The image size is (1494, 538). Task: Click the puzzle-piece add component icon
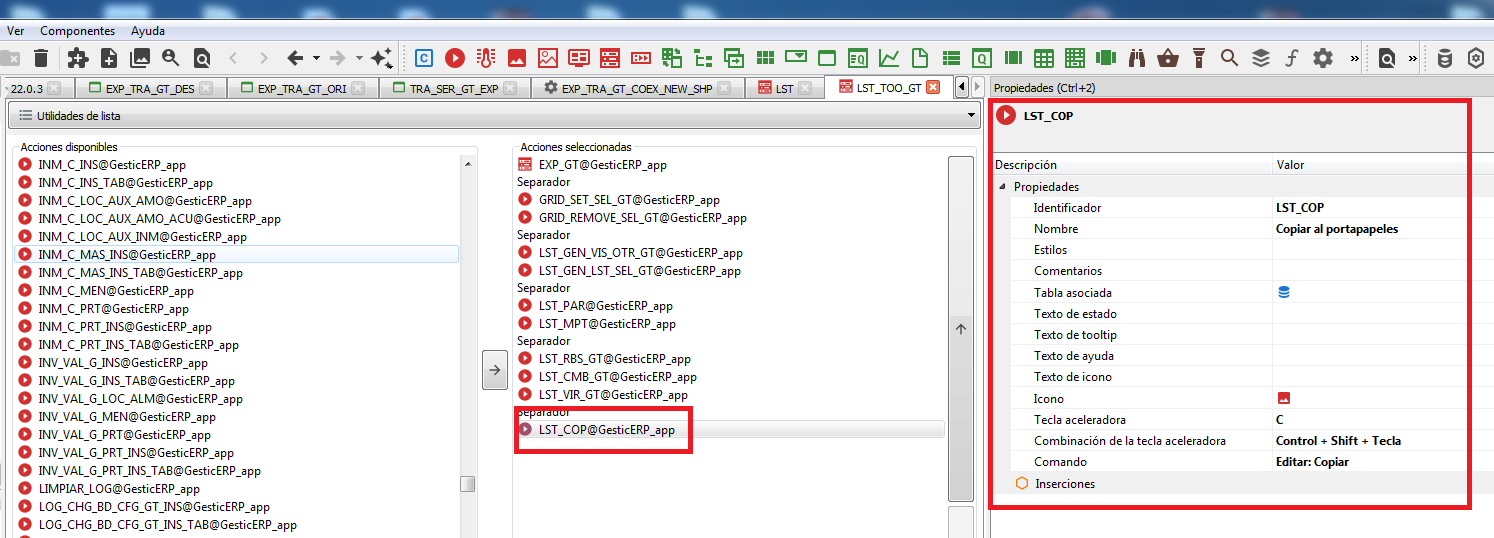pos(78,58)
